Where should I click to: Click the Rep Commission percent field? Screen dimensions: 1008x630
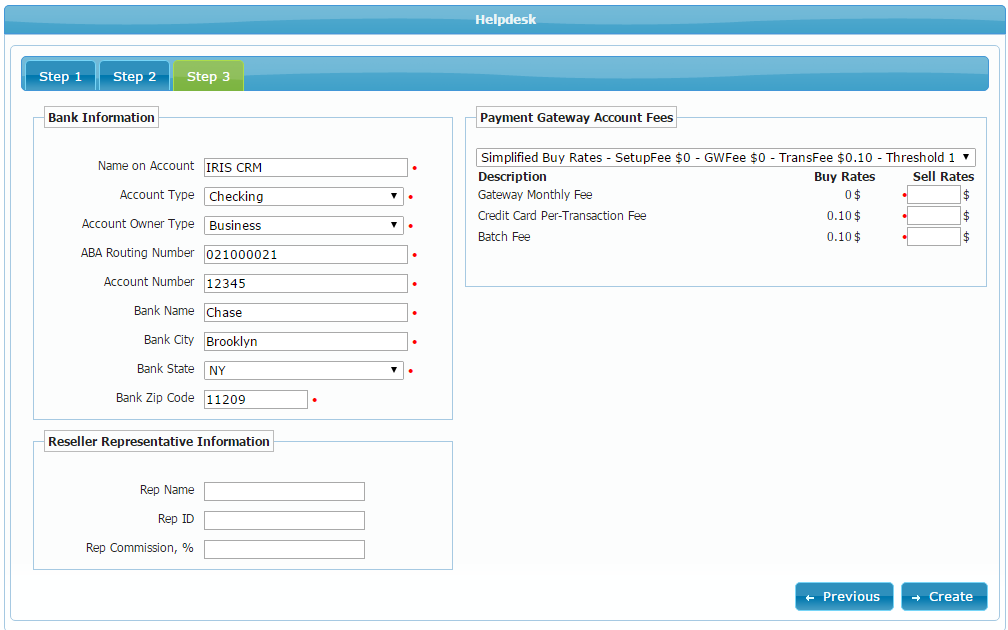pyautogui.click(x=284, y=549)
